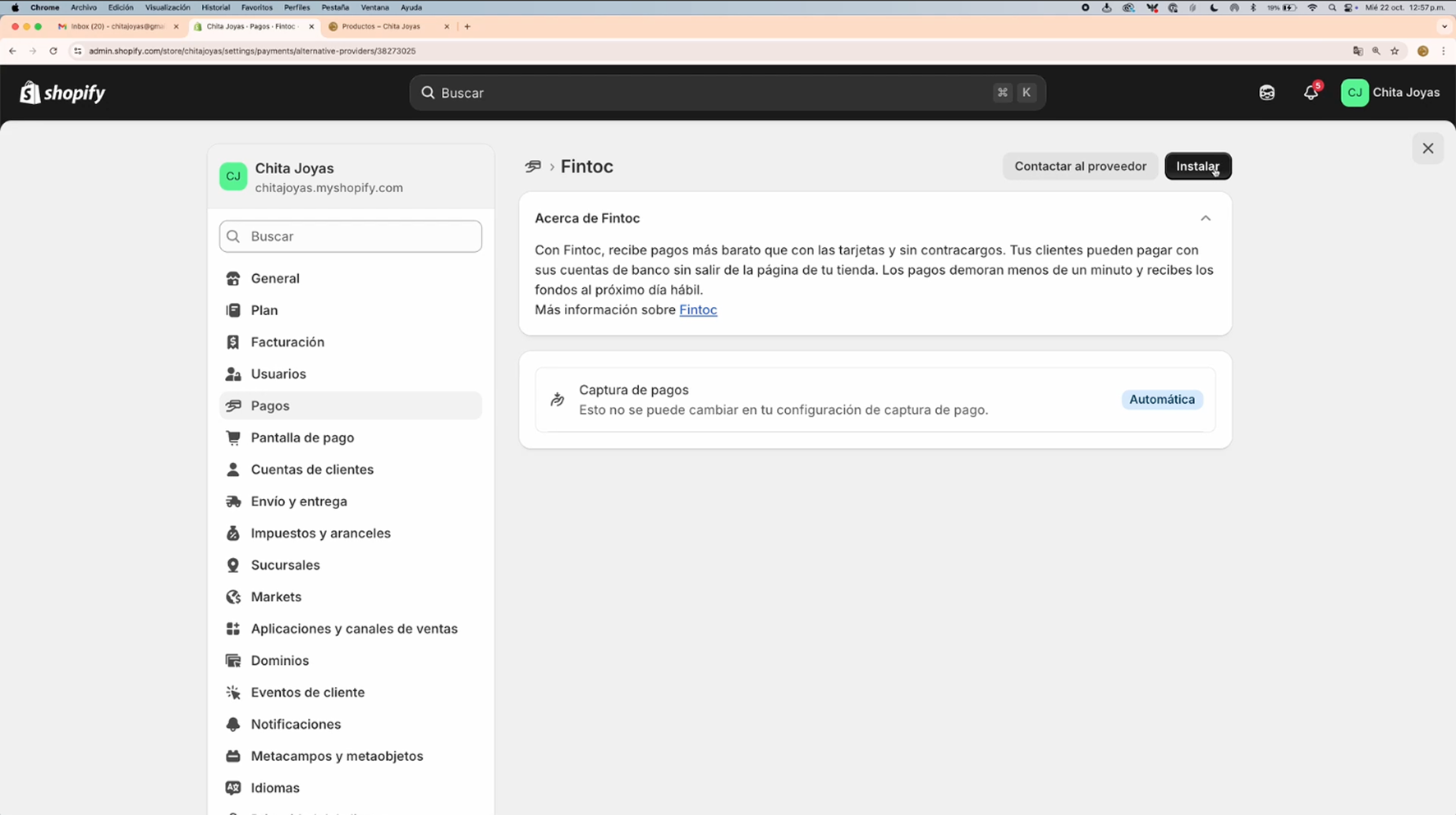Viewport: 1456px width, 815px height.
Task: Open Cuentas de clientes settings
Action: 351,469
